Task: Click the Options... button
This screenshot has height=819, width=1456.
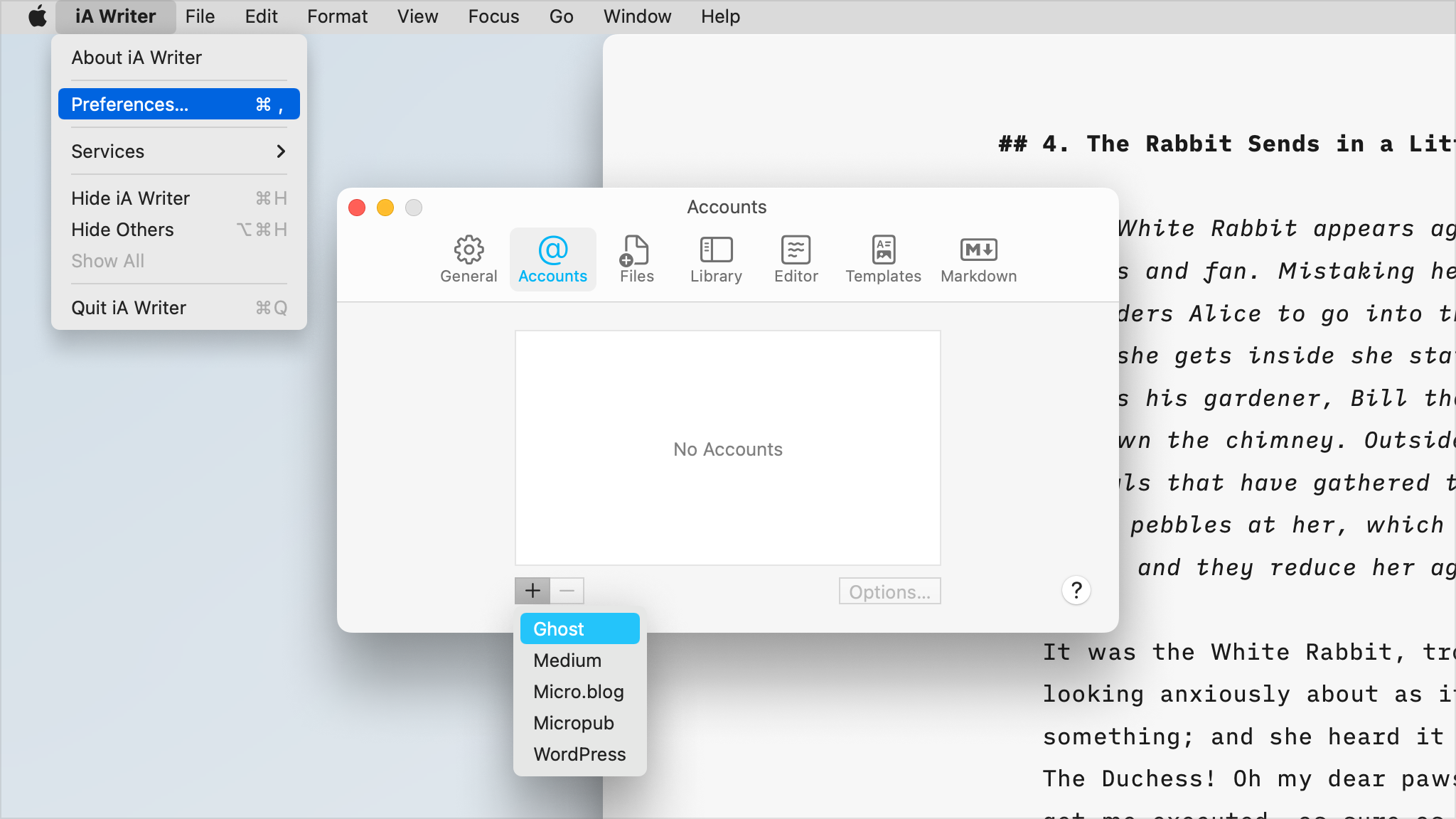Action: (889, 591)
